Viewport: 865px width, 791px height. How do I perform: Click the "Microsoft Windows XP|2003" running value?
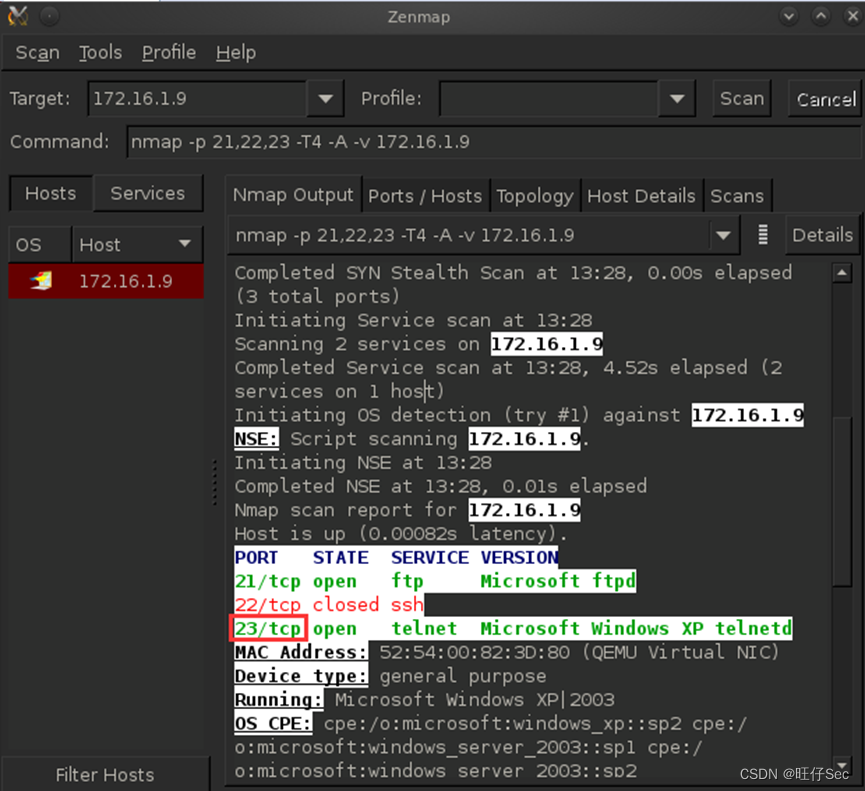click(474, 699)
